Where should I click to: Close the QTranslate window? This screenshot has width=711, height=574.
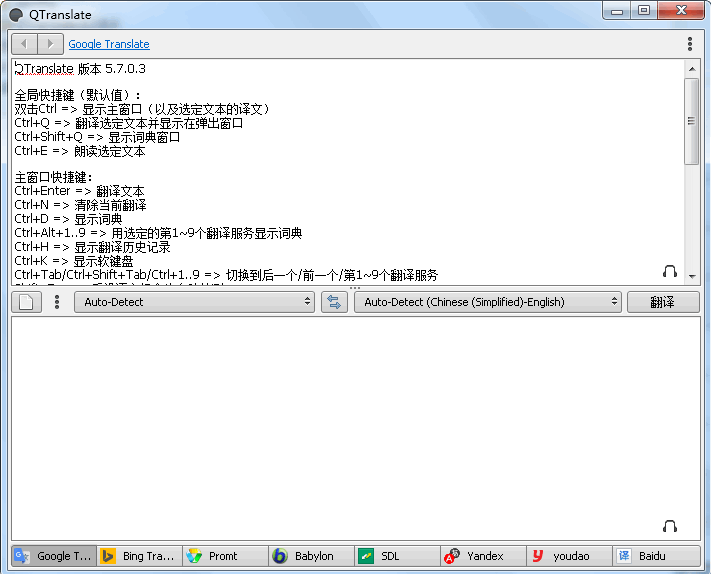(681, 11)
